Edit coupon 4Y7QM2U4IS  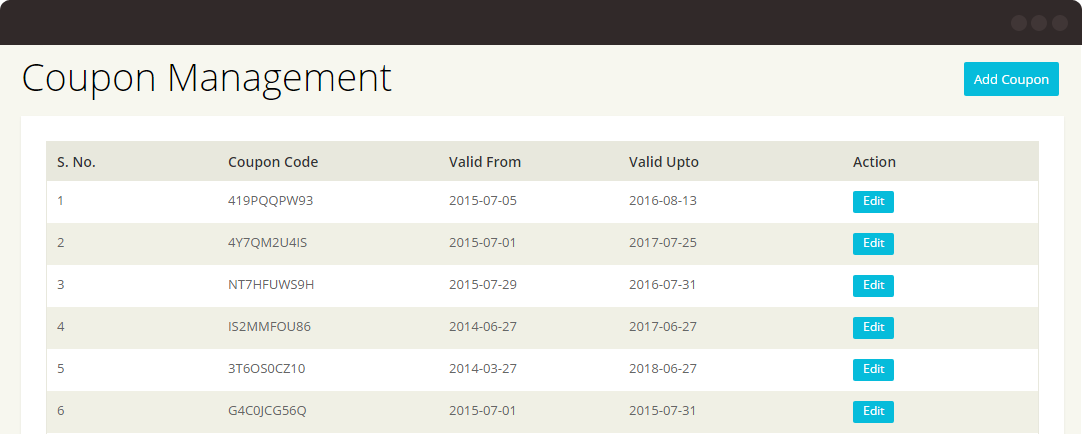coord(873,243)
